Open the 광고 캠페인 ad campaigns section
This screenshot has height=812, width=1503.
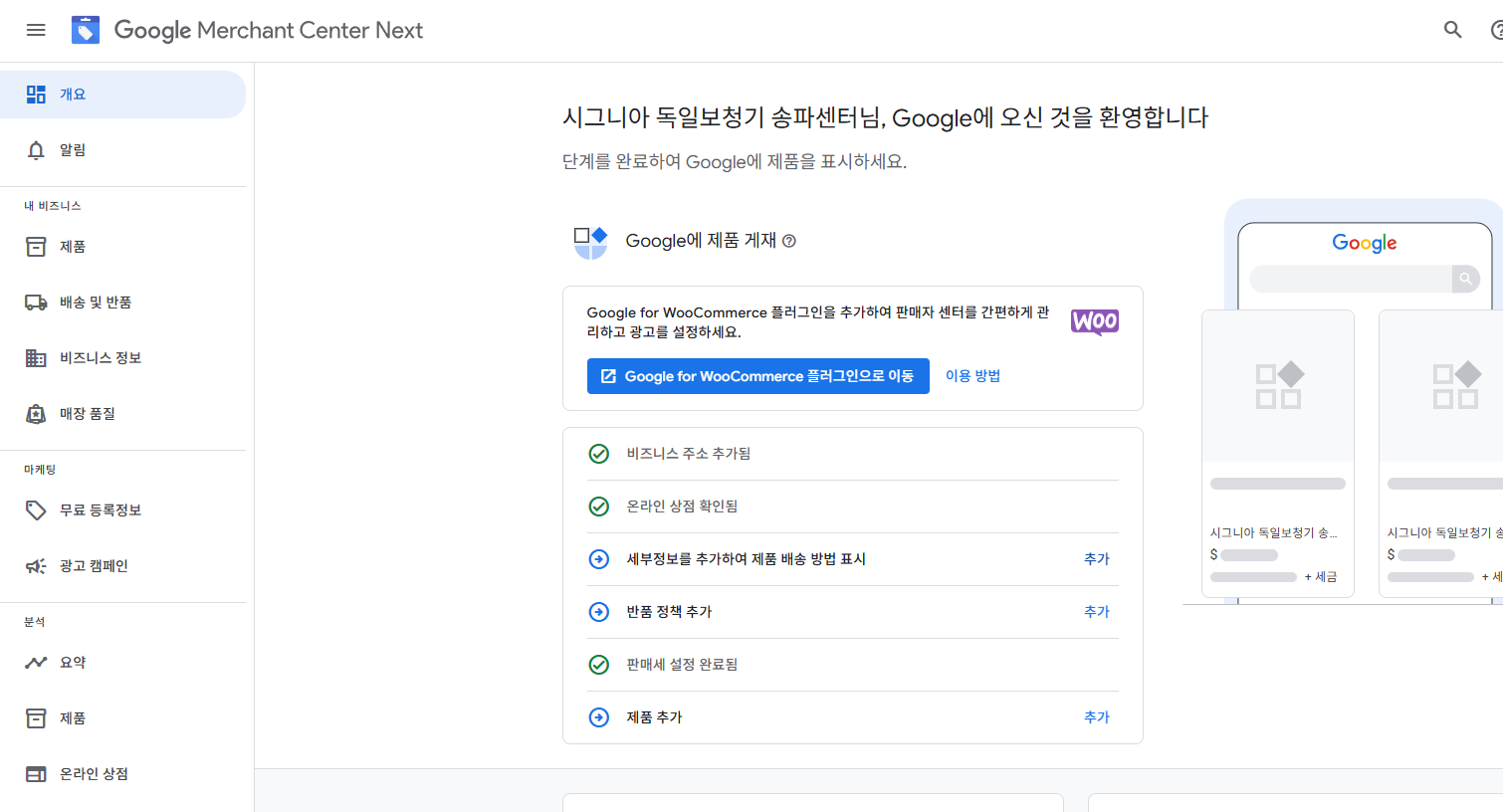[90, 565]
